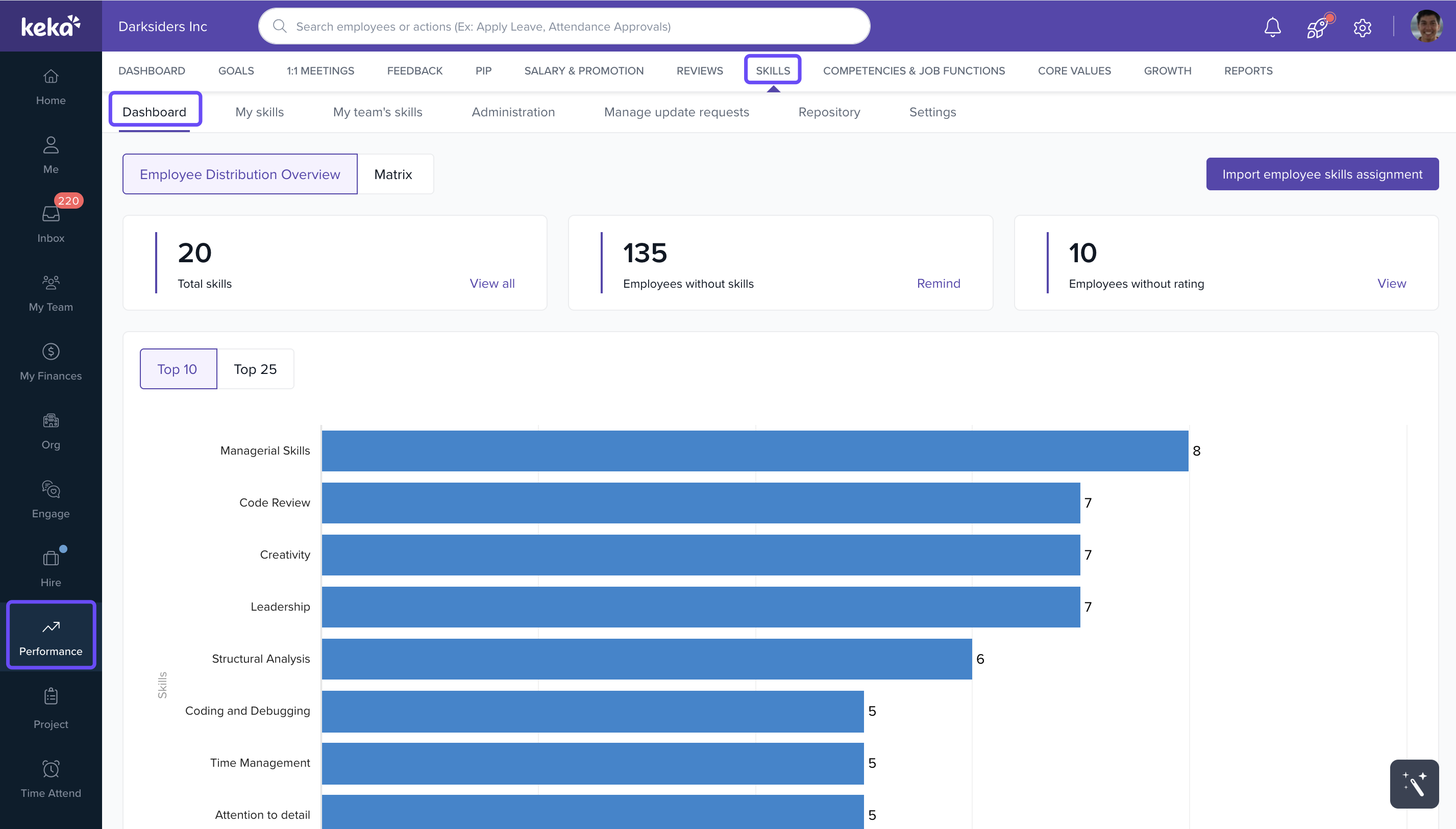The image size is (1456, 829).
Task: Select the Top 10 toggle
Action: pyautogui.click(x=178, y=369)
